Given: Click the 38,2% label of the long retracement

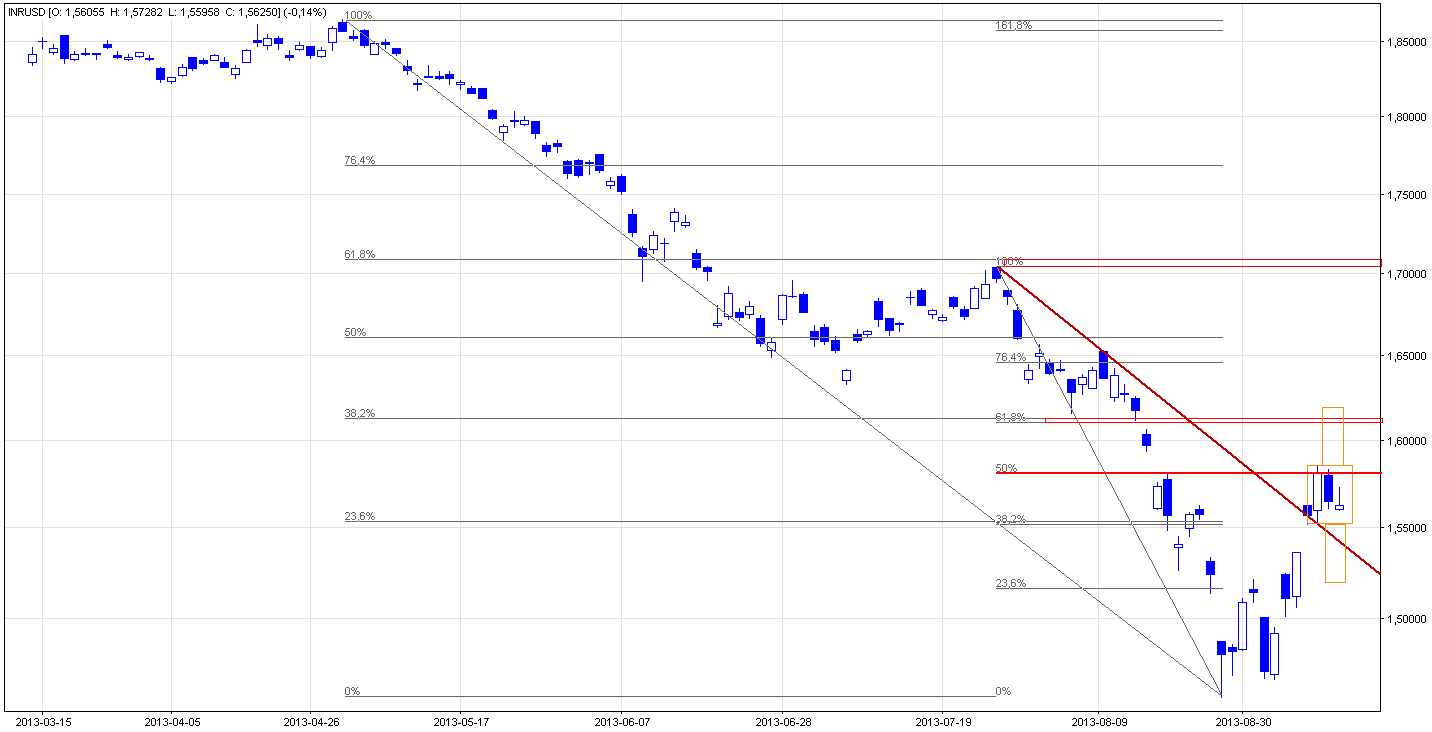Looking at the screenshot, I should click(x=359, y=413).
